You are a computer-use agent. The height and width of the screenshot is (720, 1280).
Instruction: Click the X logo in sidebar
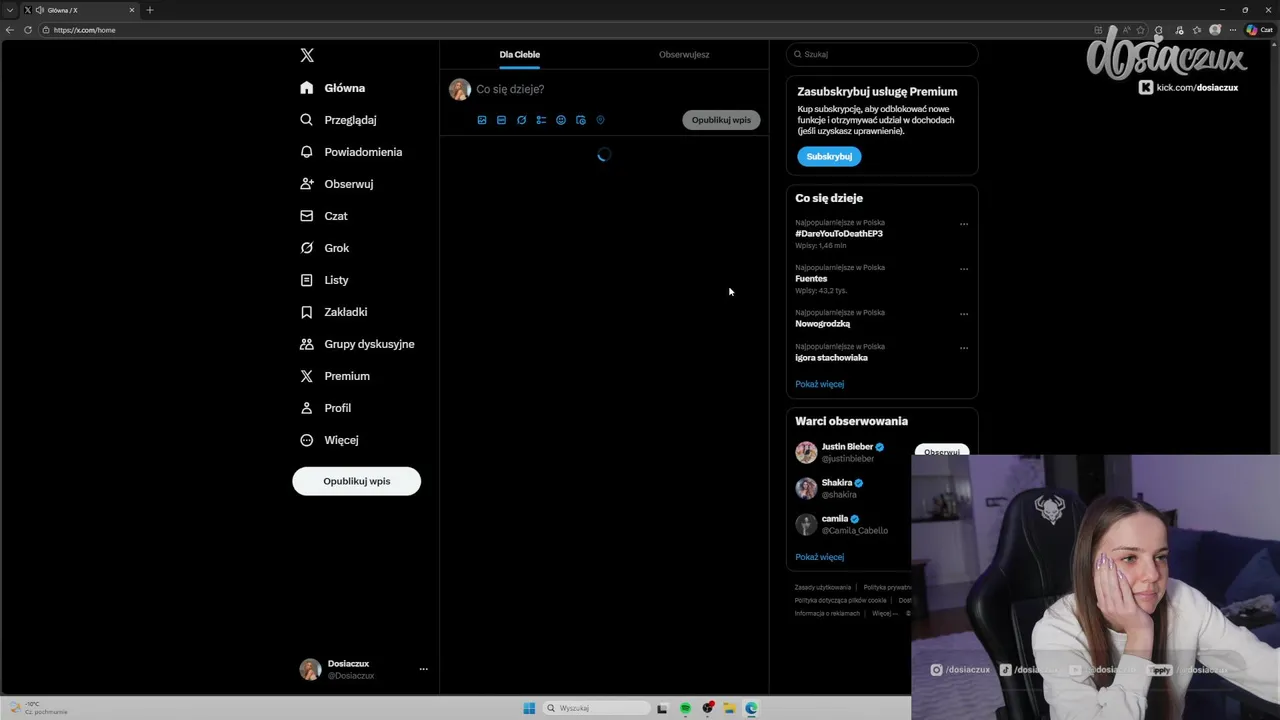point(307,55)
